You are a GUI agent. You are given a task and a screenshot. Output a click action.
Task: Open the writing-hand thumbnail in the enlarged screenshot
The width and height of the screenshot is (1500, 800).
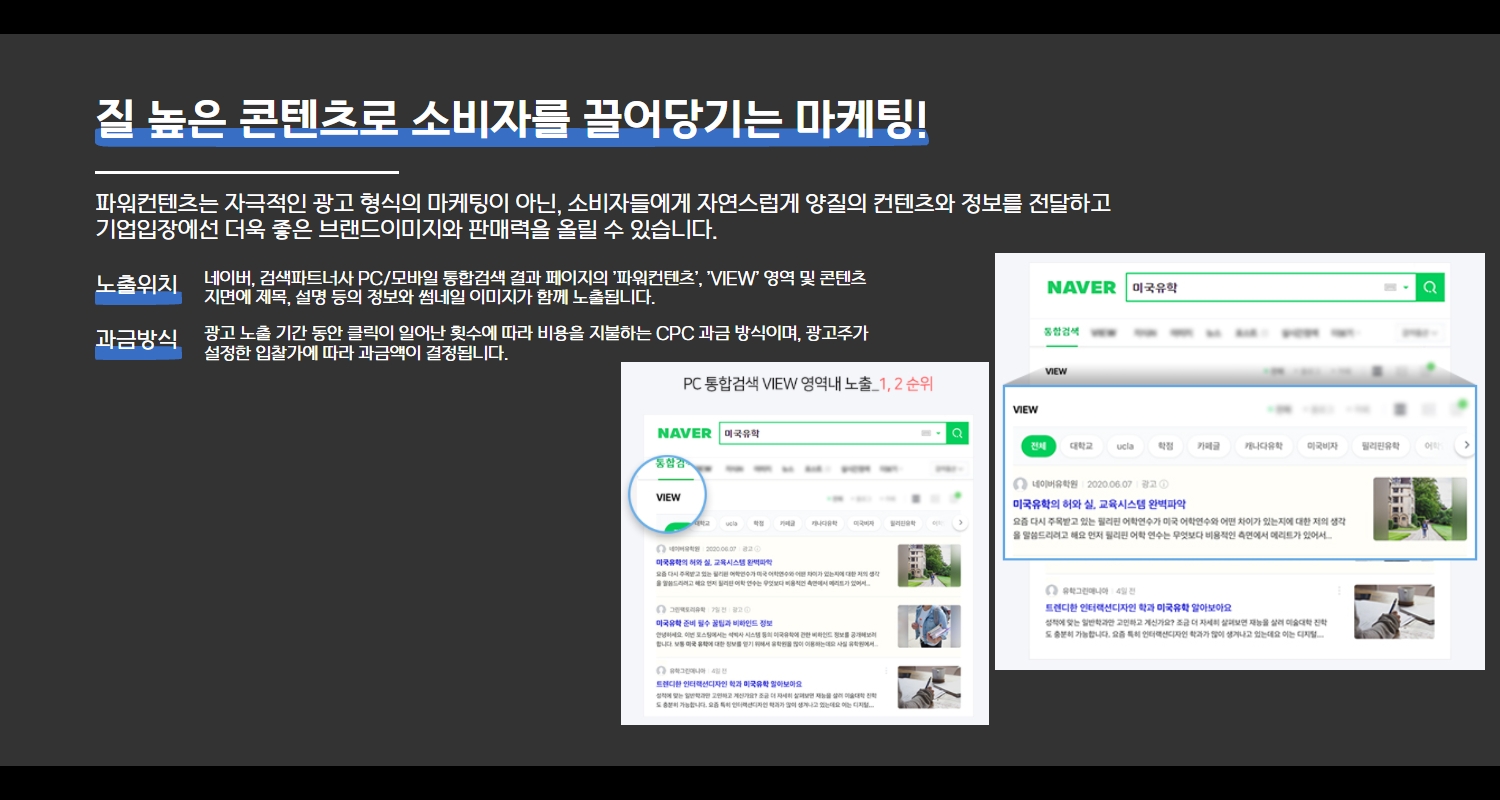point(1394,611)
